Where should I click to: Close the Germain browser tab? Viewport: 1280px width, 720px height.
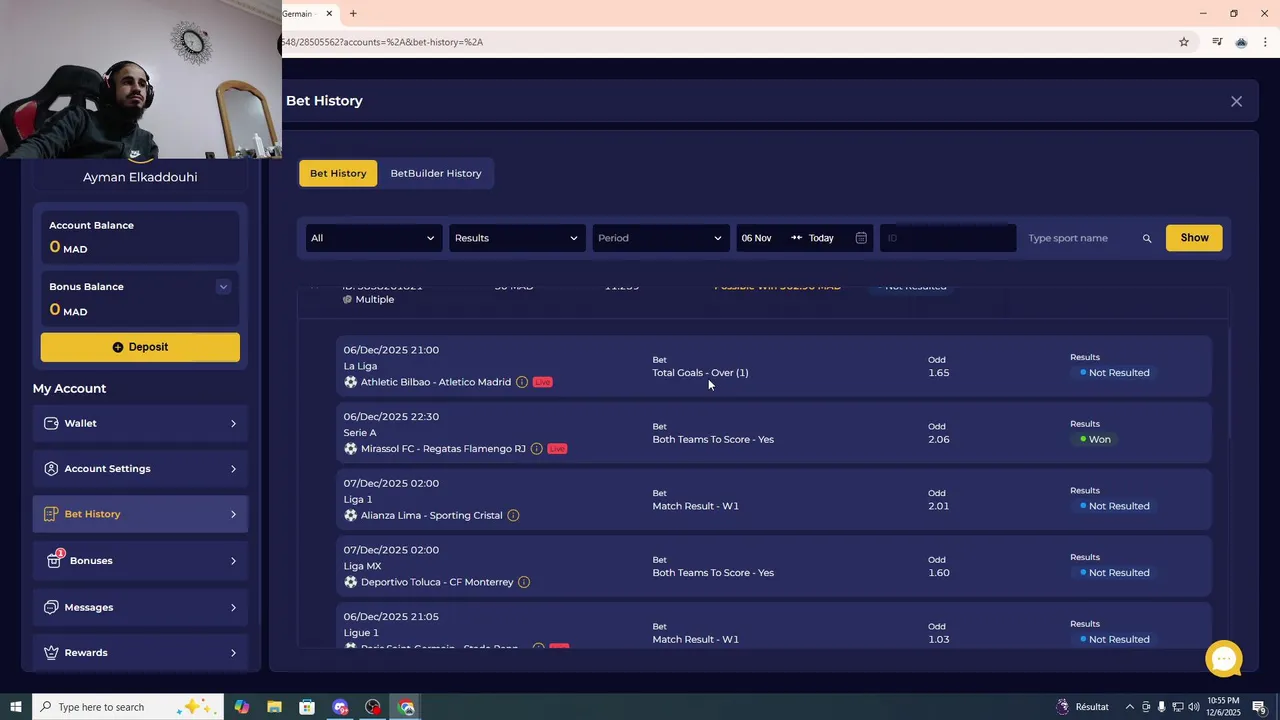(329, 13)
